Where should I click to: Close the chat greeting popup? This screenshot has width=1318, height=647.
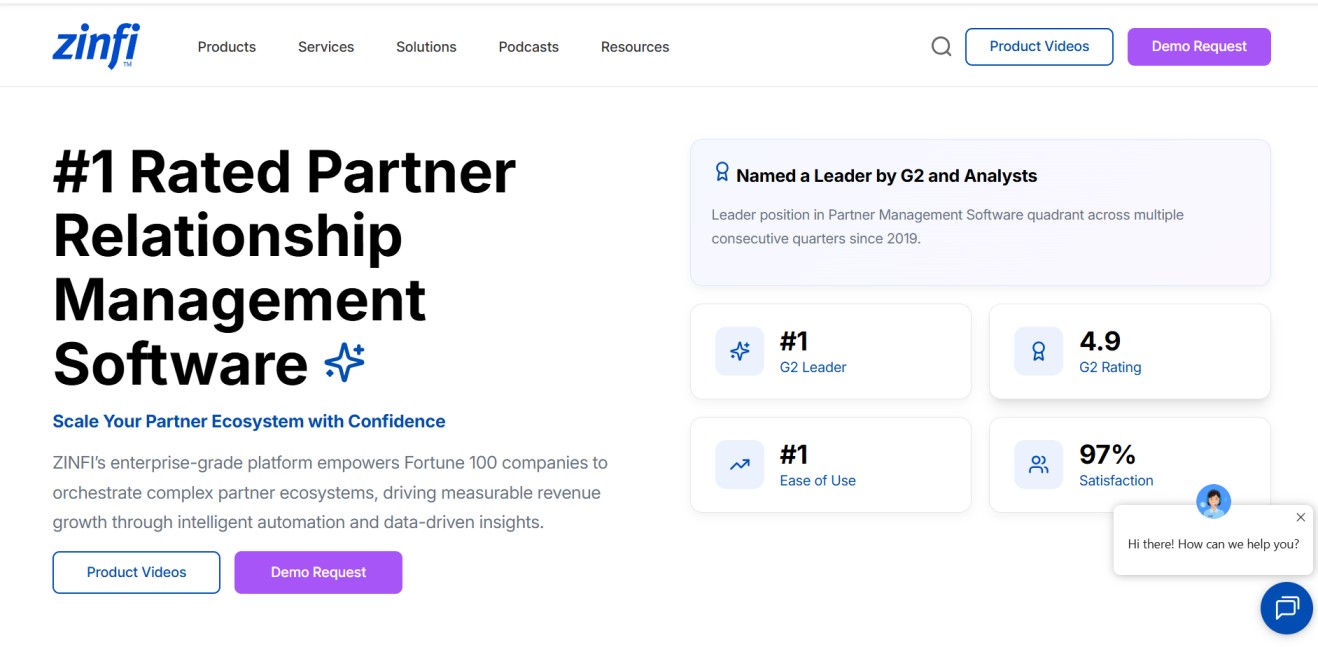pos(1300,517)
